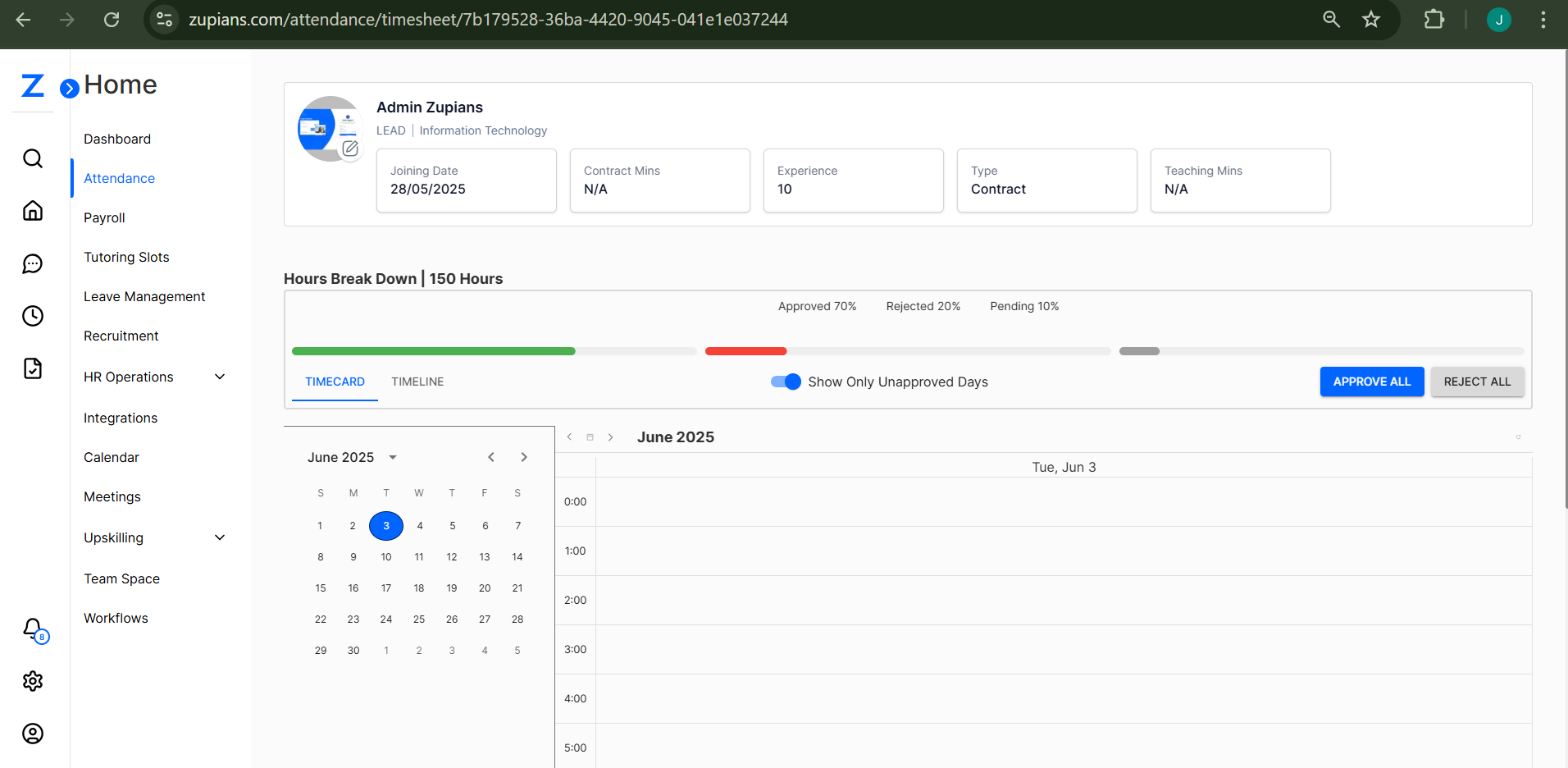Image resolution: width=1568 pixels, height=768 pixels.
Task: Open the chat messages icon
Action: (x=32, y=263)
